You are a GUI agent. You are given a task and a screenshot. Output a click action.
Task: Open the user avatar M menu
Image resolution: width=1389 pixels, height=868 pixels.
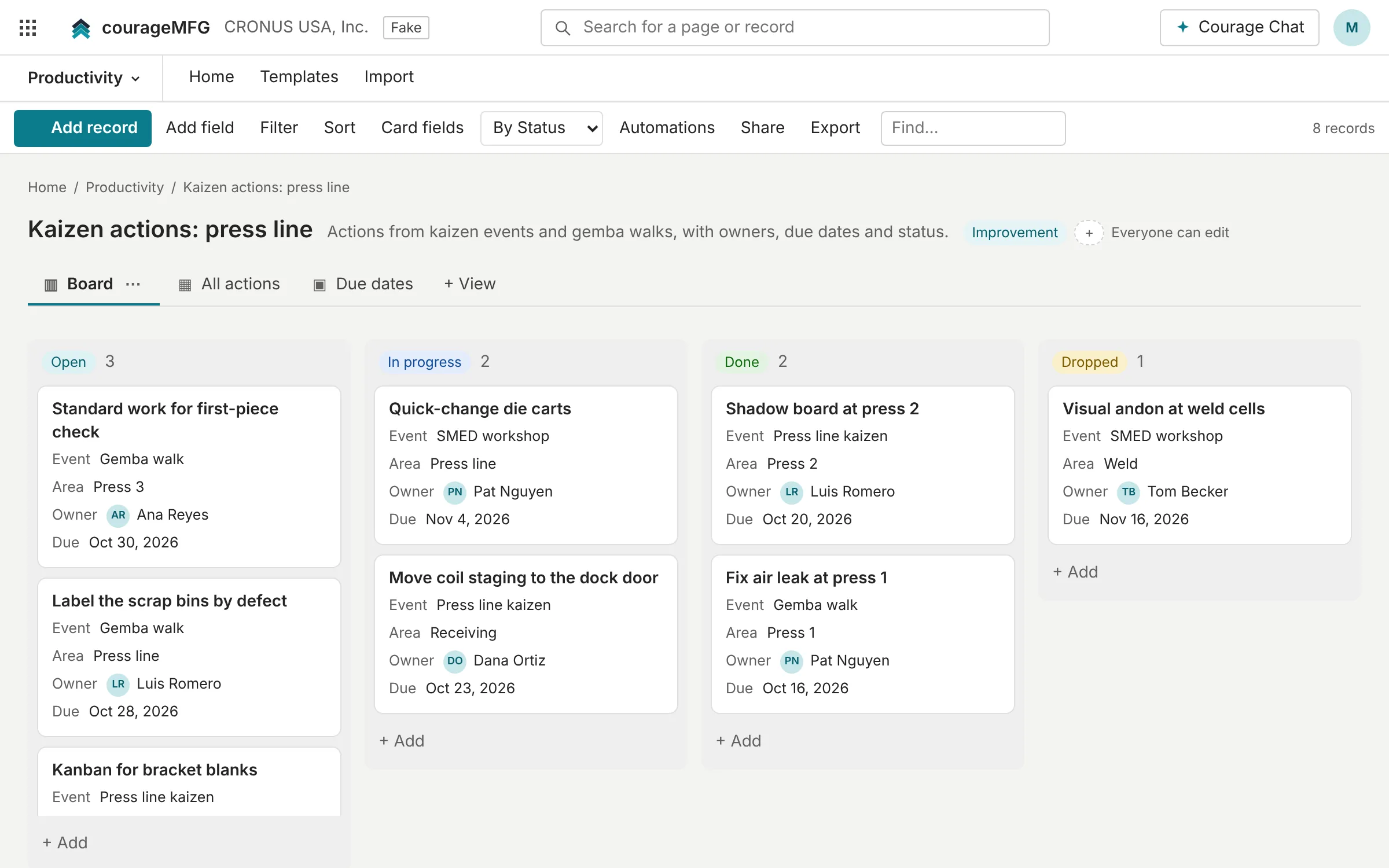[1351, 27]
